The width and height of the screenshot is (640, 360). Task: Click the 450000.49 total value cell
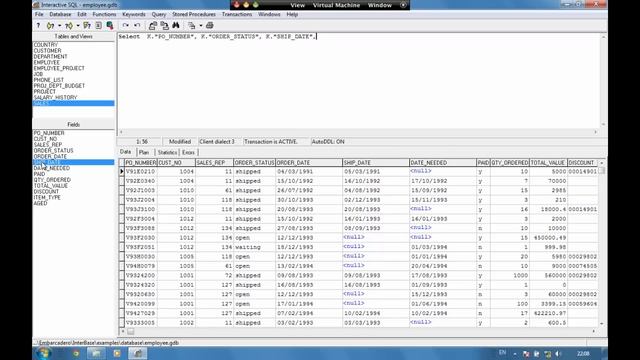[x=549, y=238]
